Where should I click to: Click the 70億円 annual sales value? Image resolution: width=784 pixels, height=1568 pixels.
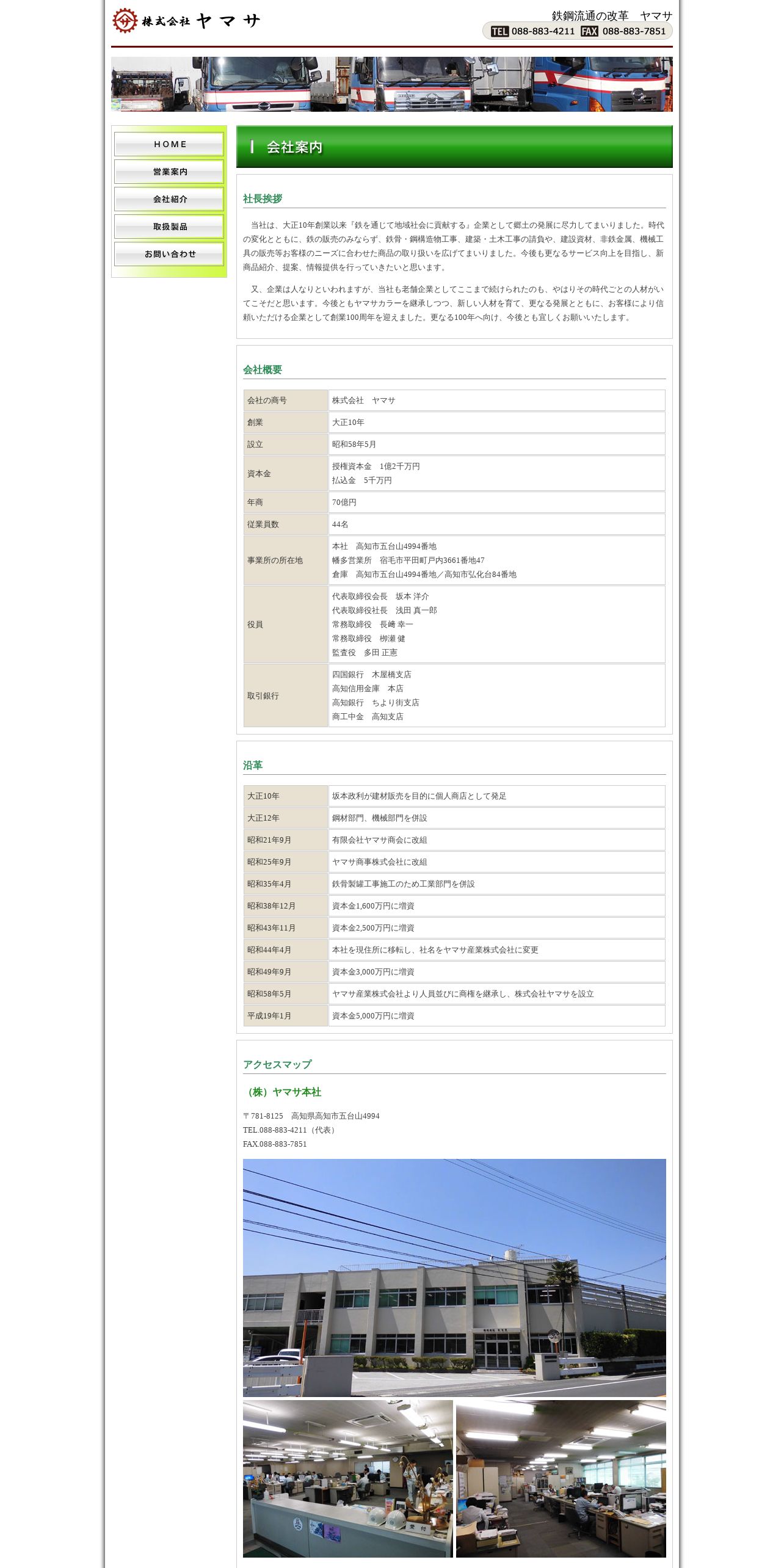pyautogui.click(x=344, y=503)
